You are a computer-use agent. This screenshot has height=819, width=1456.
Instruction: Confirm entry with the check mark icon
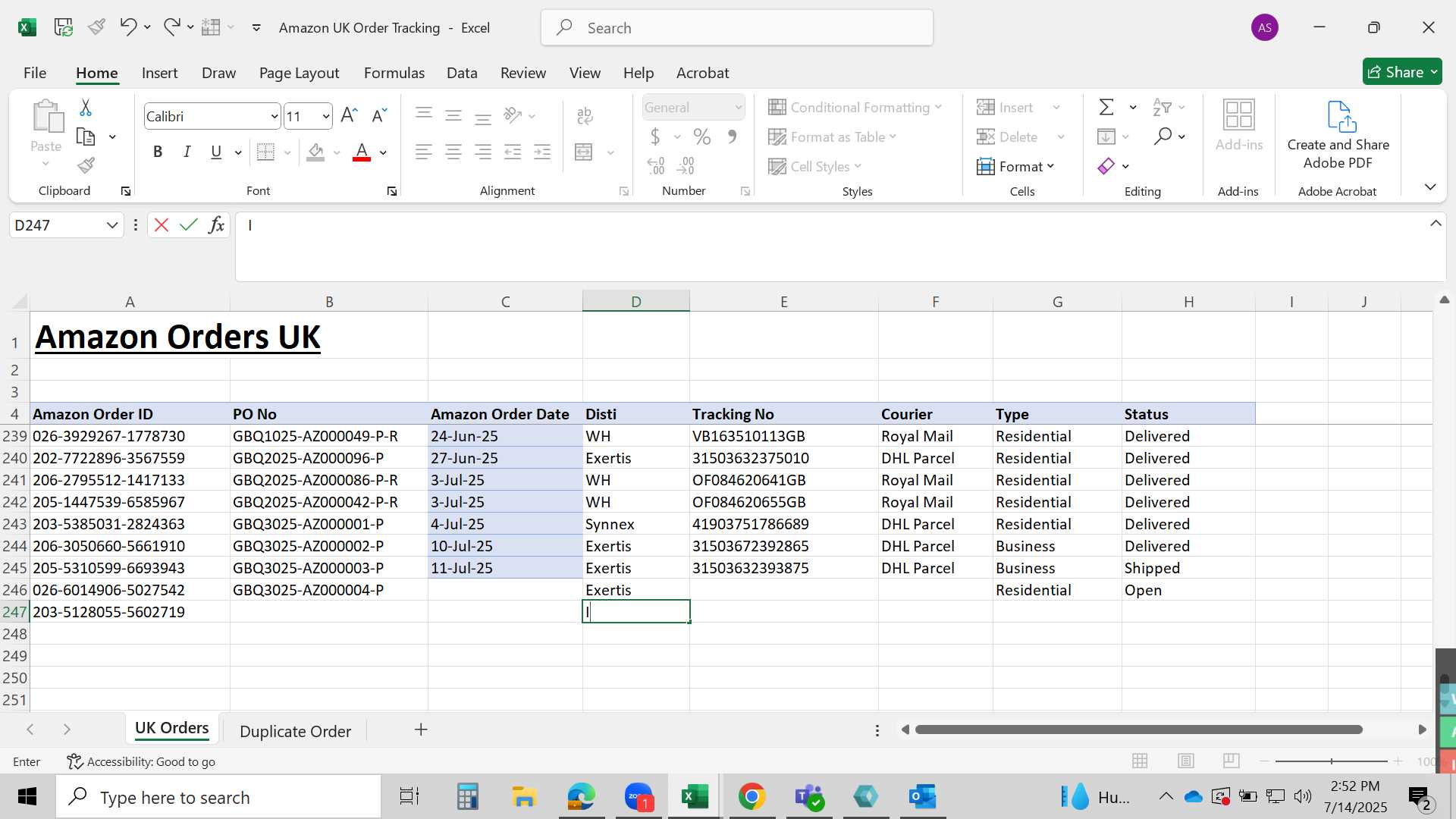click(x=189, y=225)
